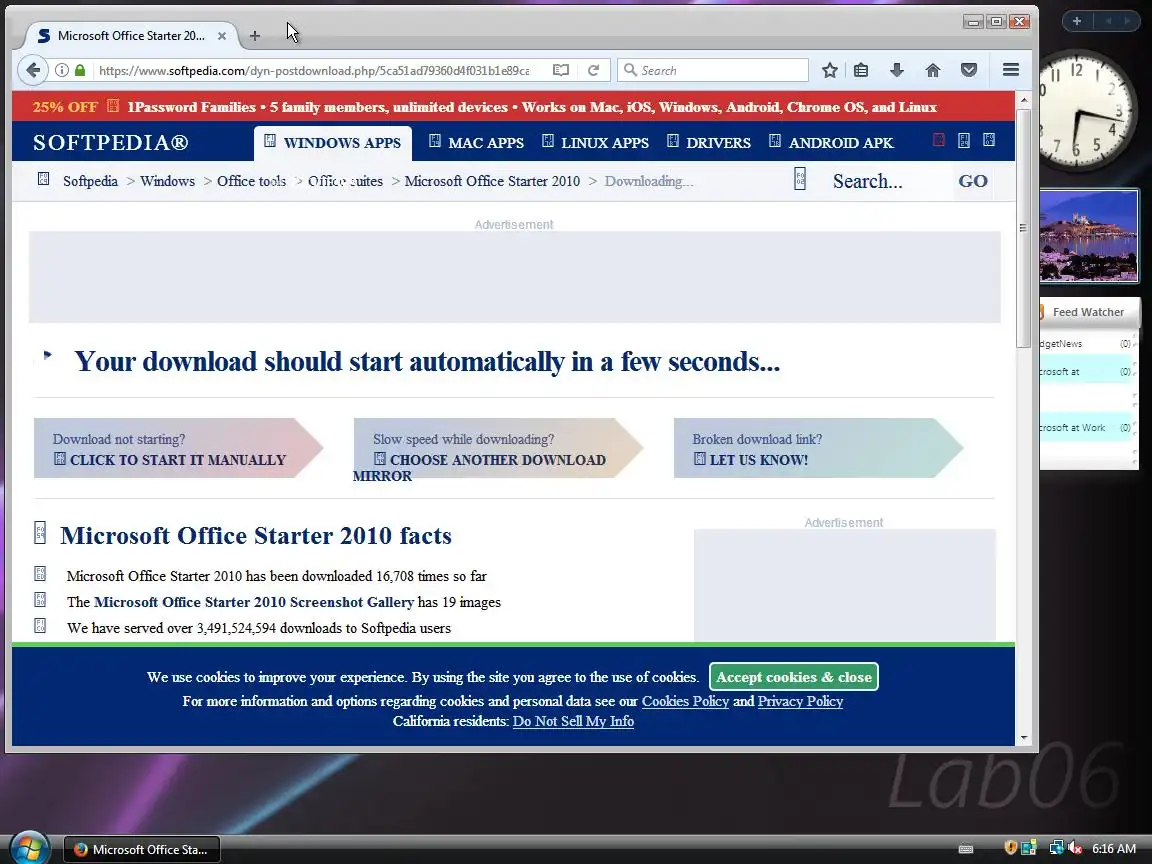Click the page scrollbar down arrow

(1023, 738)
